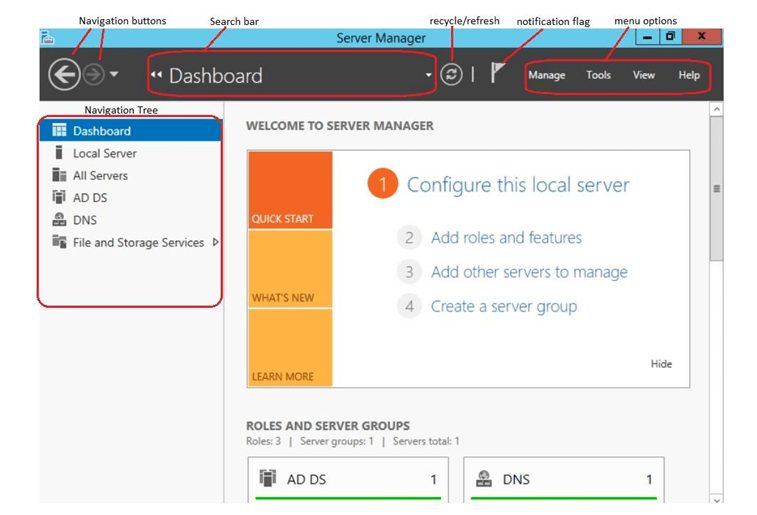Click the All Servers icon in sidebar
757x515 pixels.
tap(59, 175)
